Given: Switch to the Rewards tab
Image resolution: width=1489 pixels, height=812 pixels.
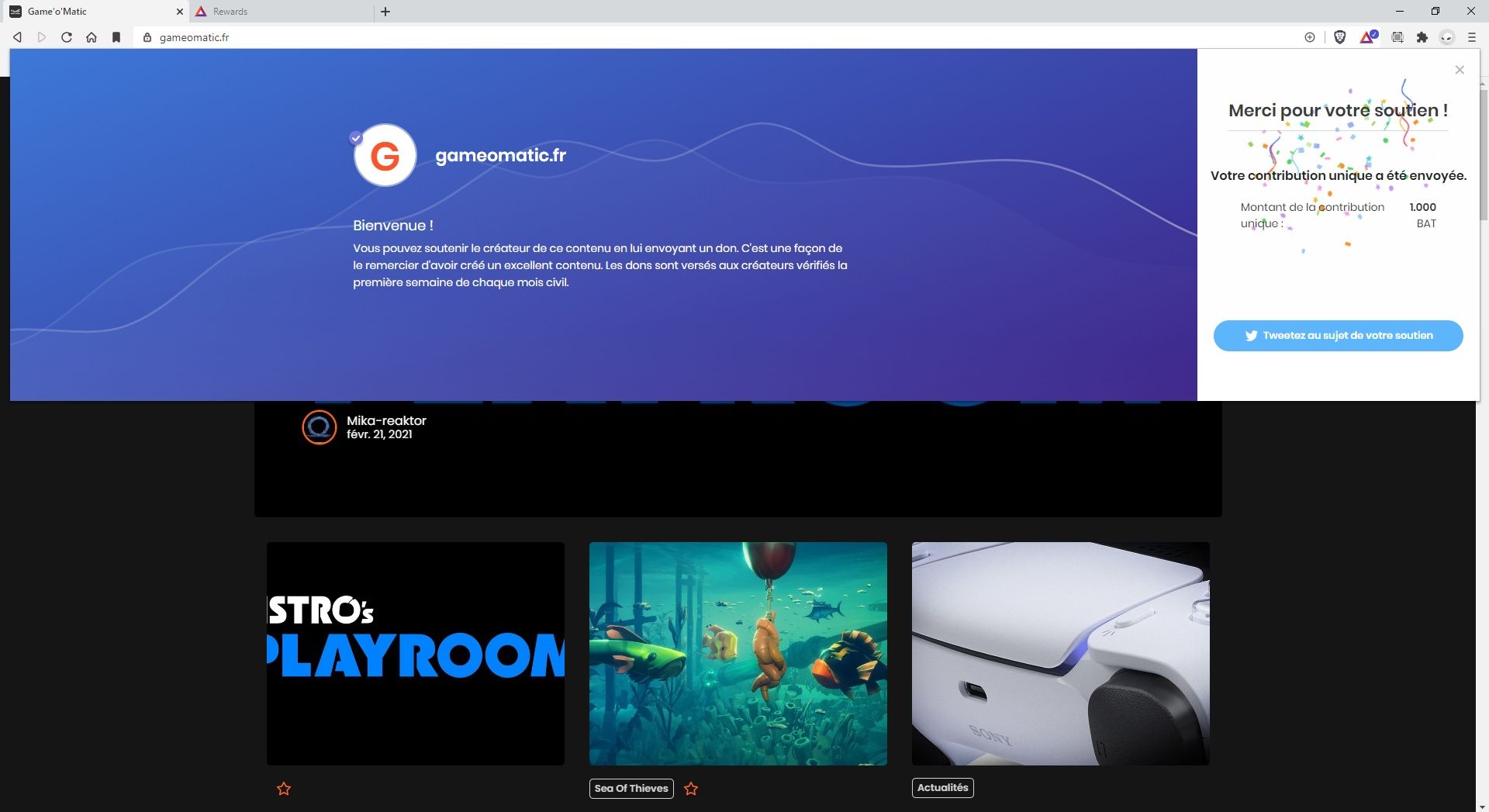Looking at the screenshot, I should (282, 12).
